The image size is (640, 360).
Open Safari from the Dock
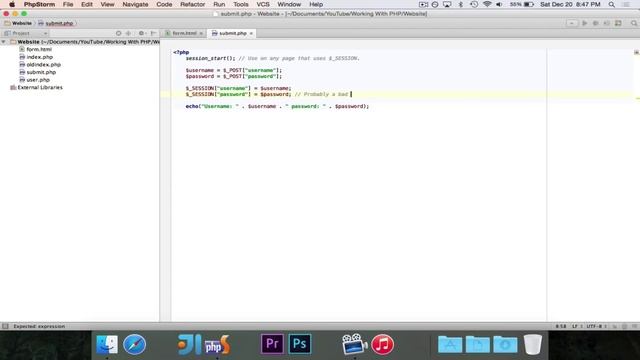point(134,344)
